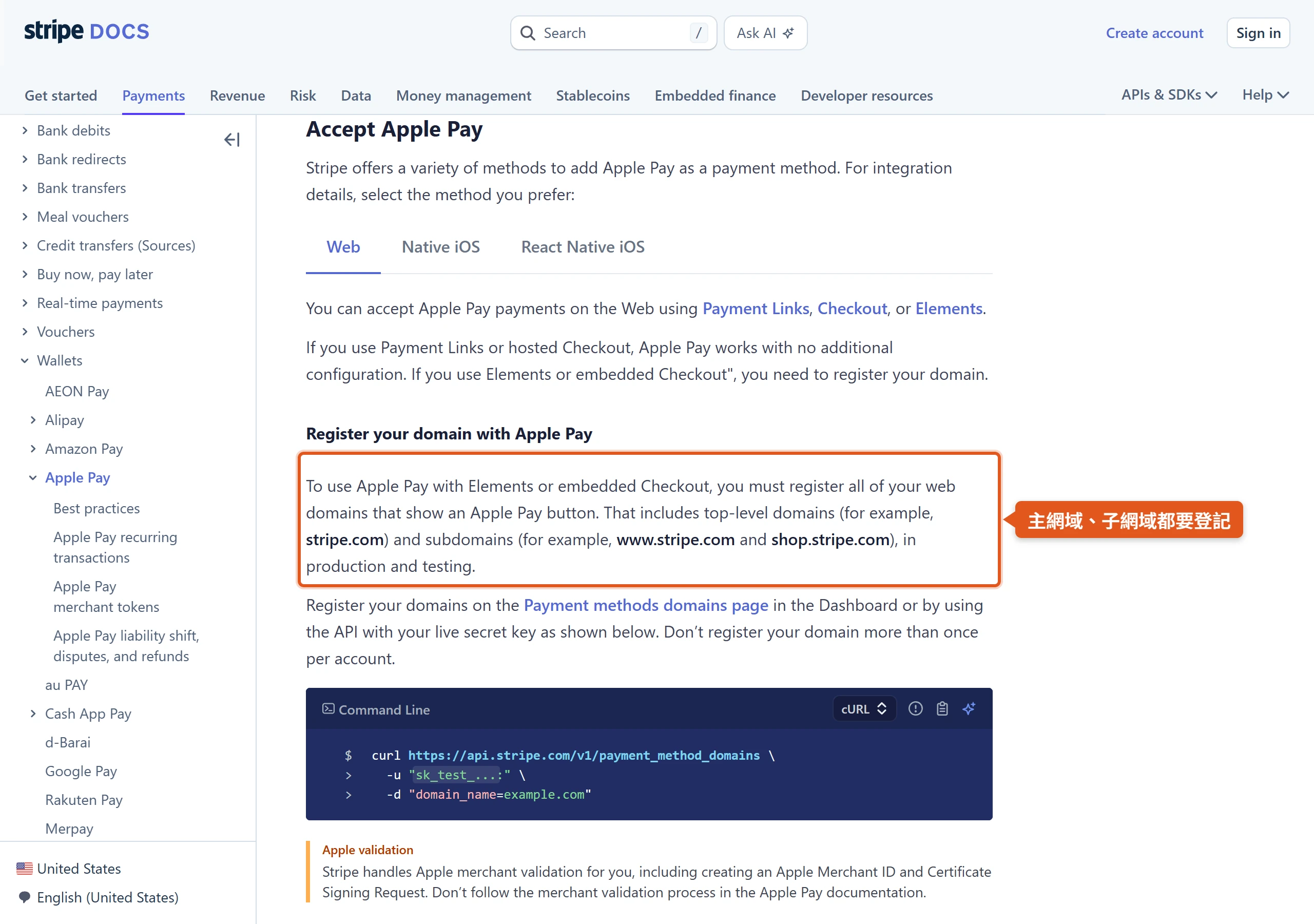Collapse the Wallets section

[x=25, y=361]
